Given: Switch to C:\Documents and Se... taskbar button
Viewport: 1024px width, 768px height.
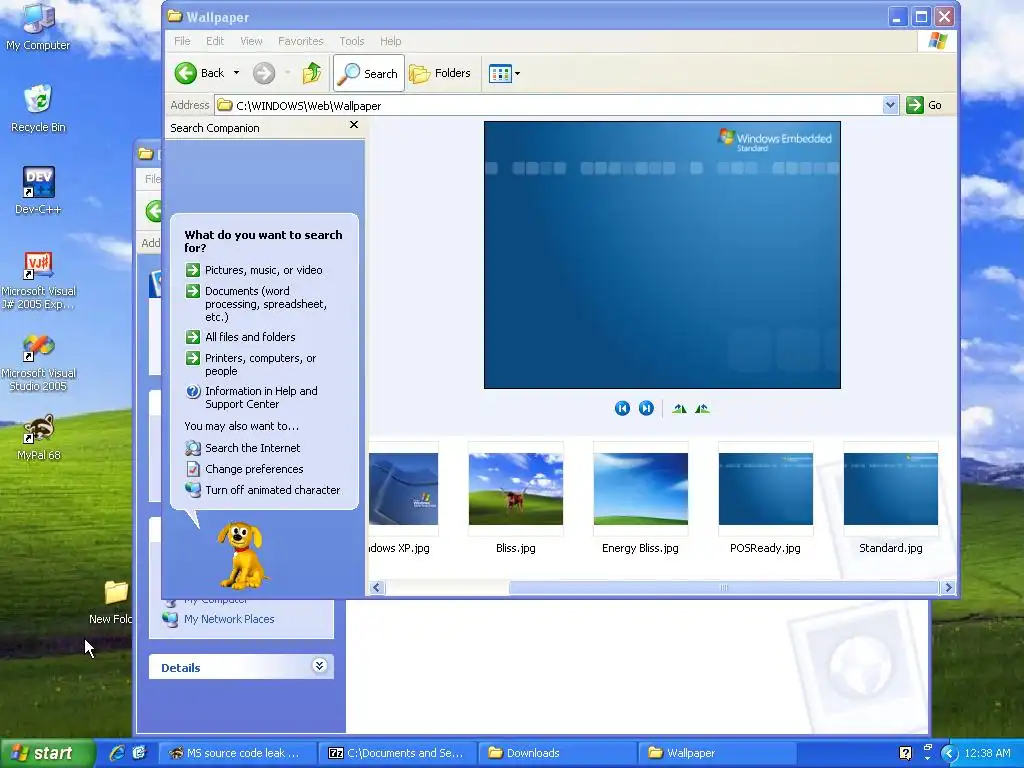Looking at the screenshot, I should point(396,753).
